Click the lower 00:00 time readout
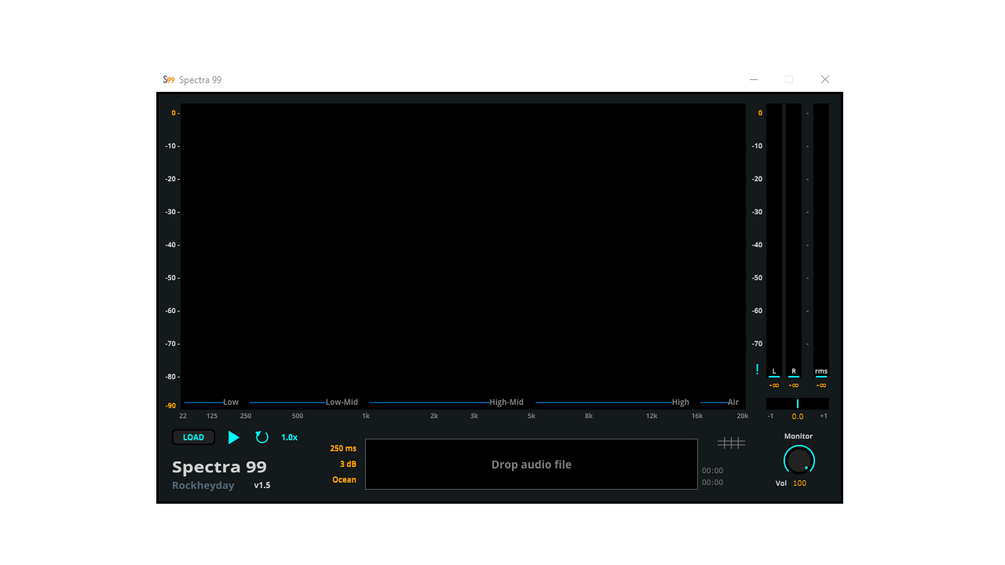Screen dimensions: 1005x565 [712, 482]
